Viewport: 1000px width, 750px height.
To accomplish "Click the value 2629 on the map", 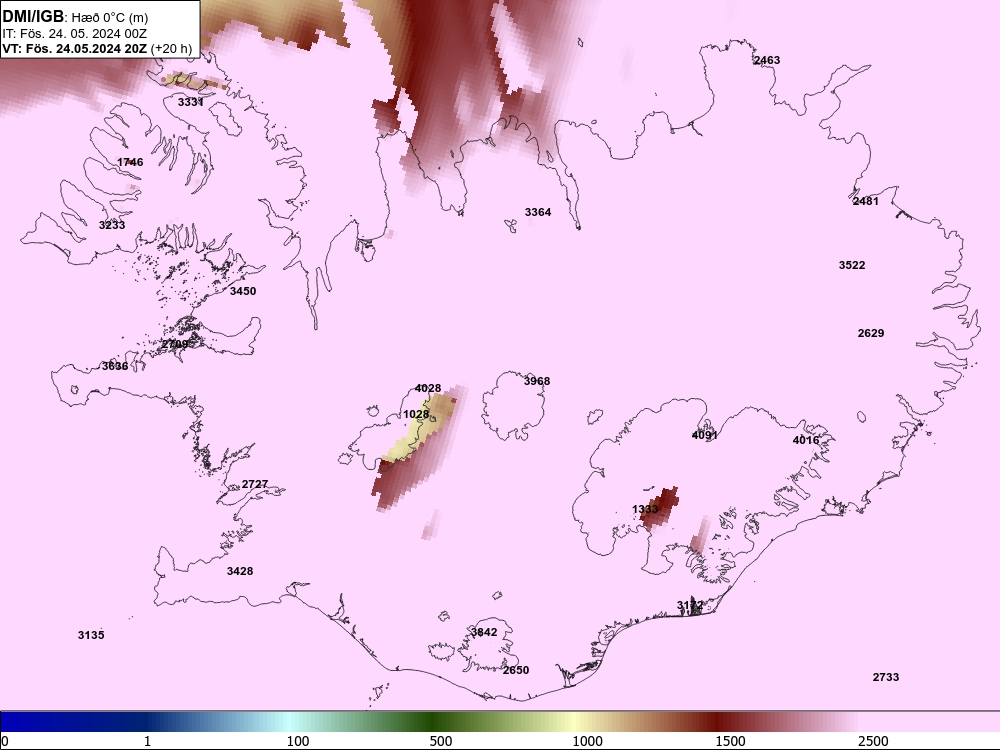I will (871, 333).
